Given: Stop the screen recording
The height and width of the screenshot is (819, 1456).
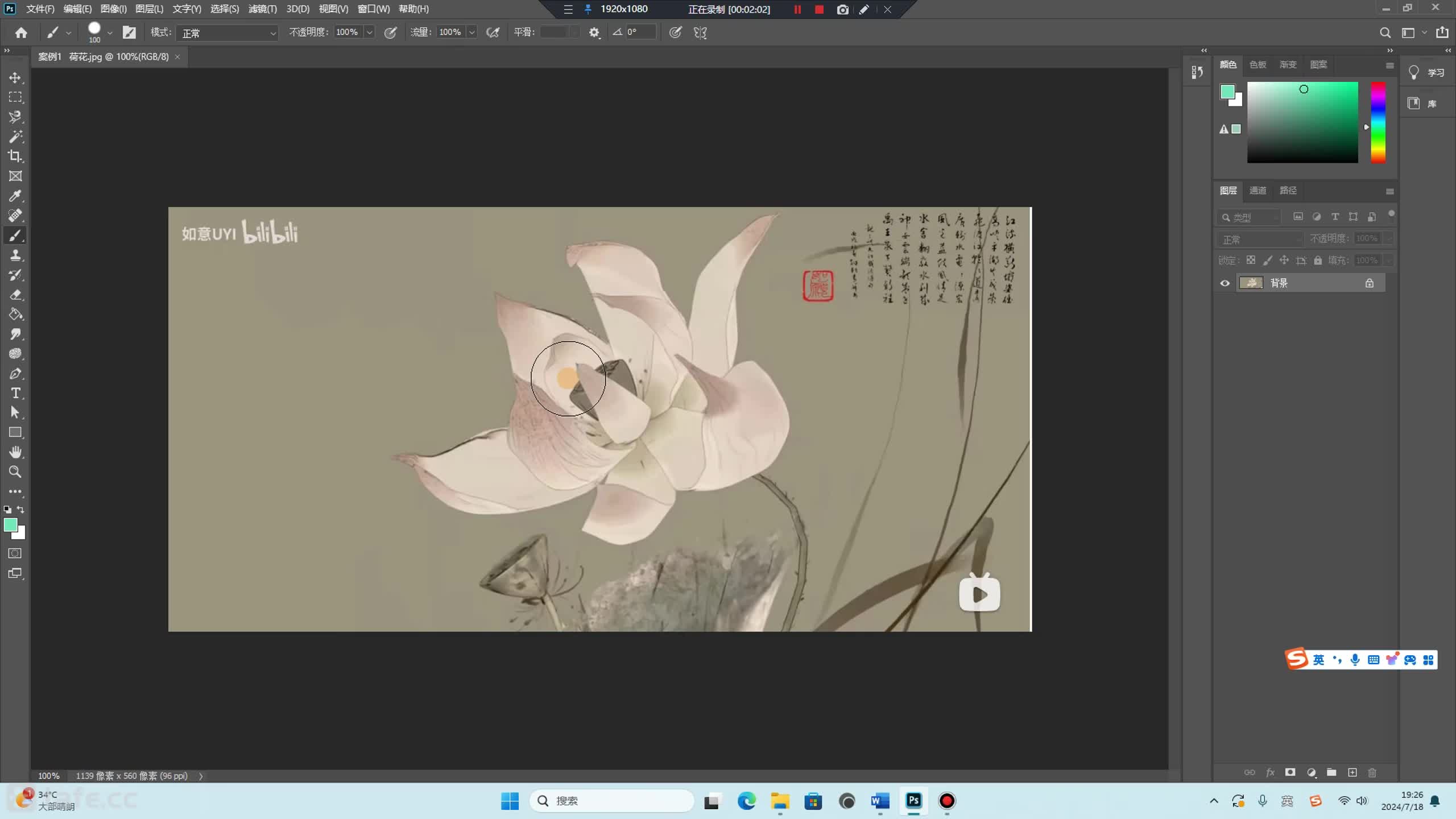Looking at the screenshot, I should click(819, 9).
